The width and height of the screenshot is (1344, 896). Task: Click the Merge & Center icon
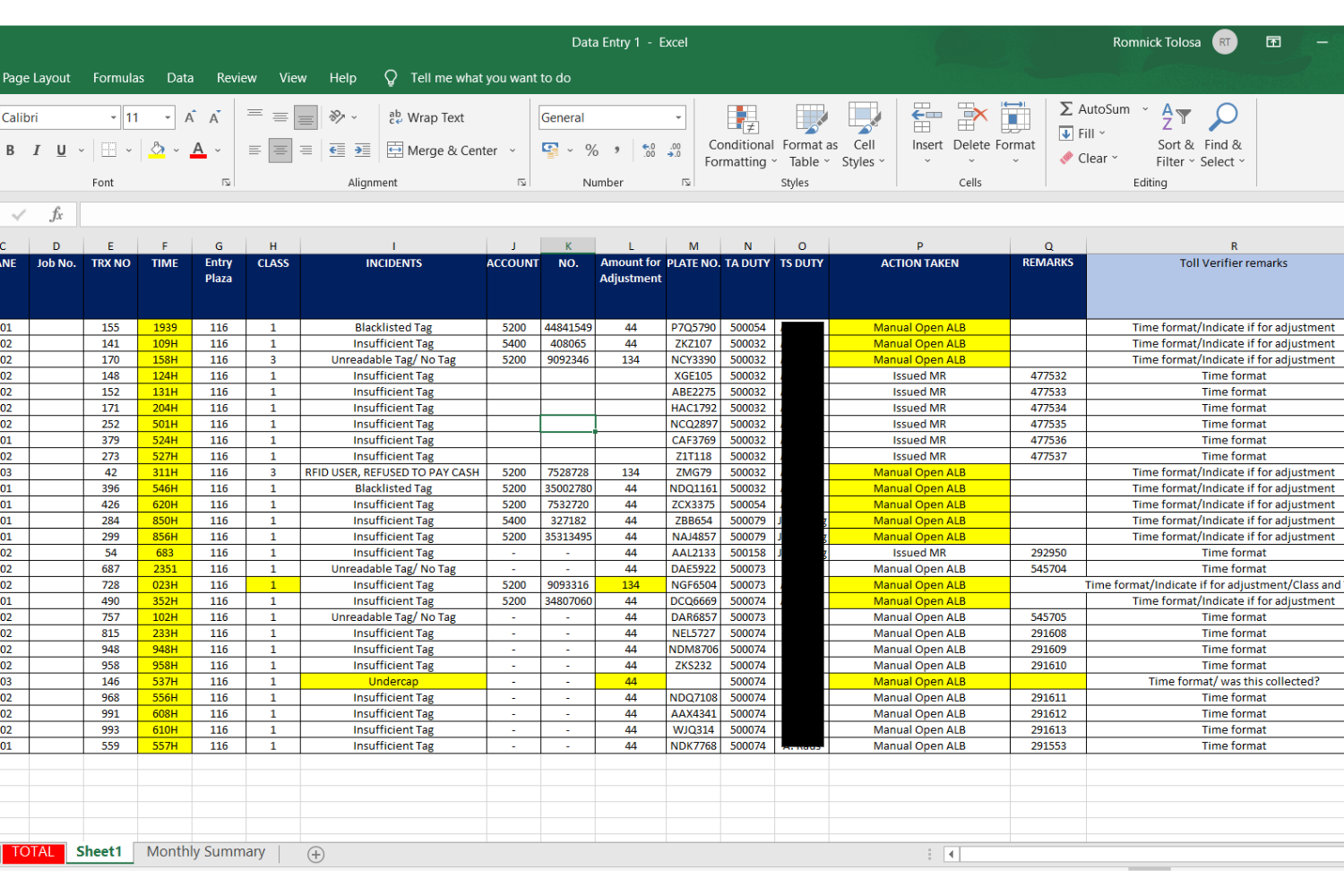tap(395, 150)
